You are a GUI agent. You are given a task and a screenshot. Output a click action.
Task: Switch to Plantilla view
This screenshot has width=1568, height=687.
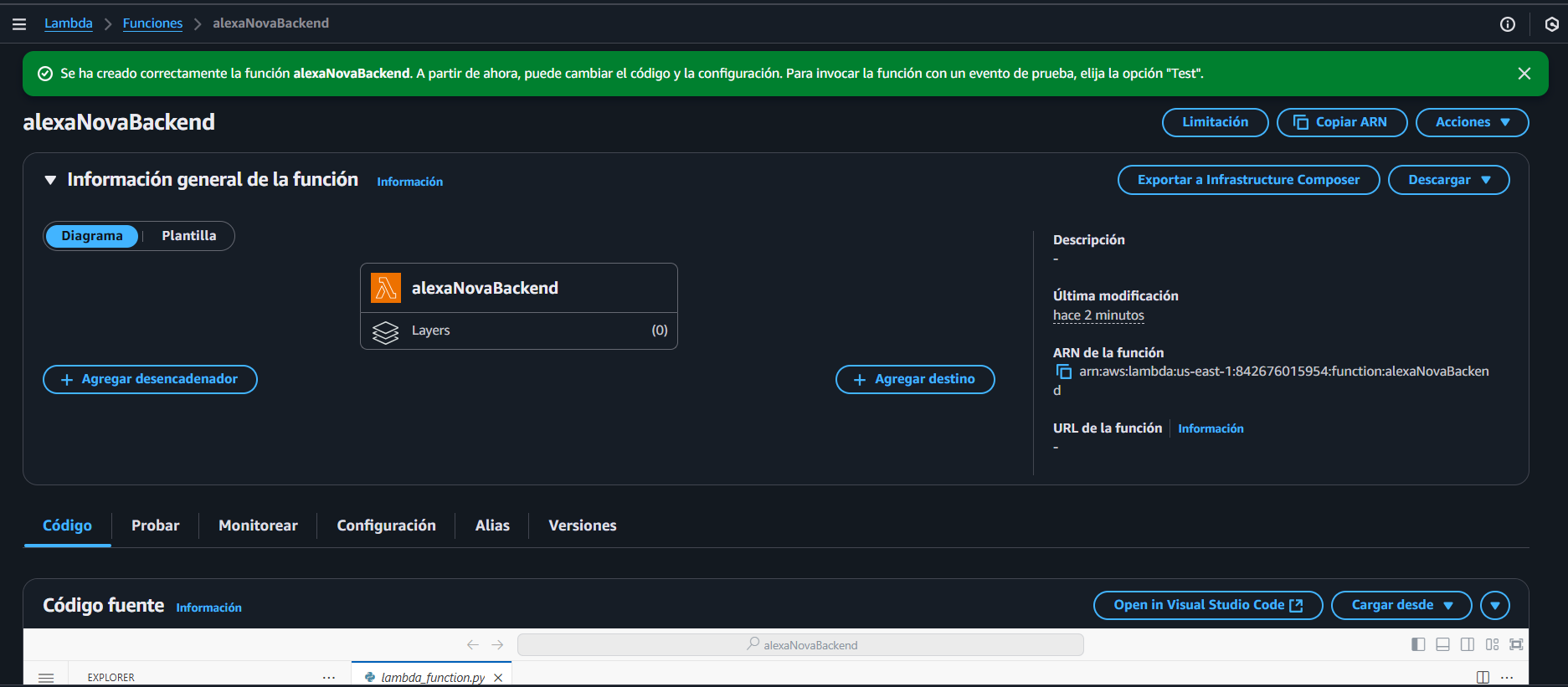[x=188, y=236]
